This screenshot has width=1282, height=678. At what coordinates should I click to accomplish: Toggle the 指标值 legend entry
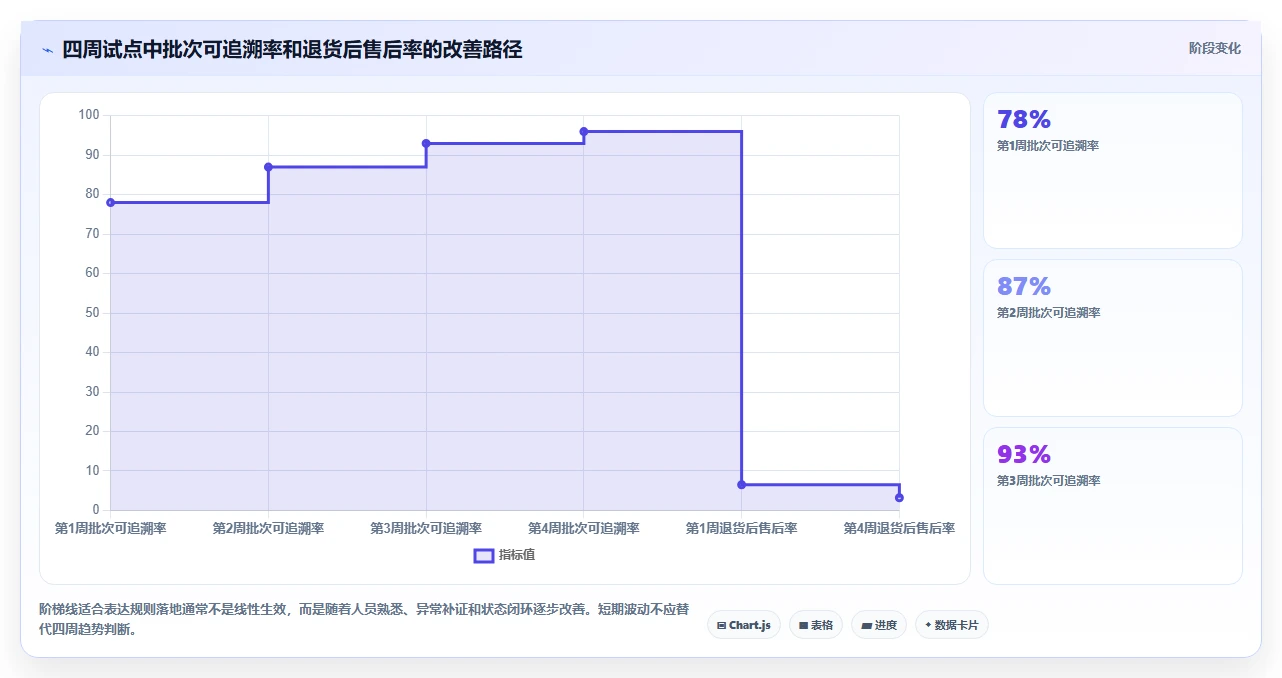[x=505, y=555]
